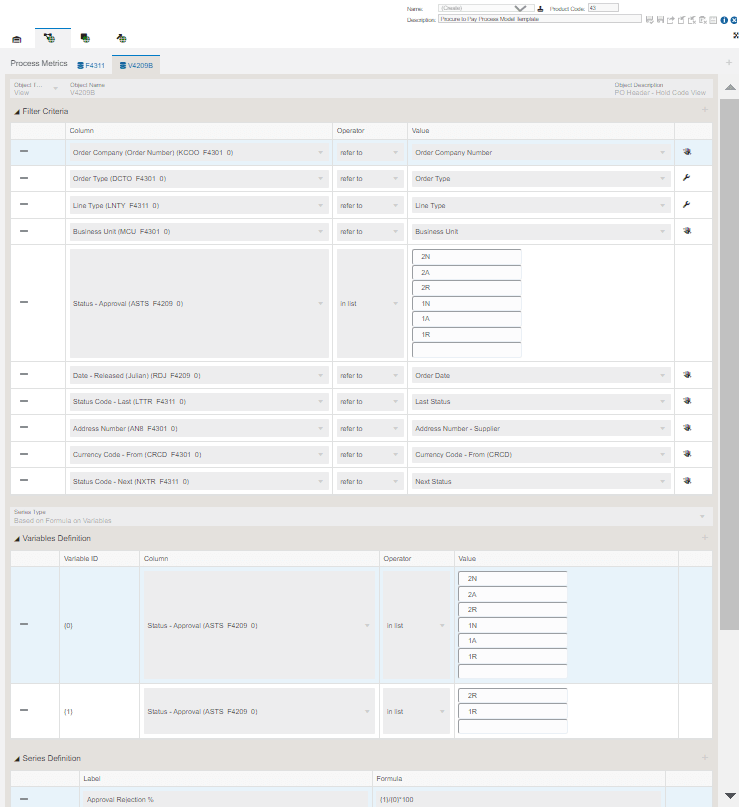Click the scrollbar up arrow

click(x=730, y=87)
